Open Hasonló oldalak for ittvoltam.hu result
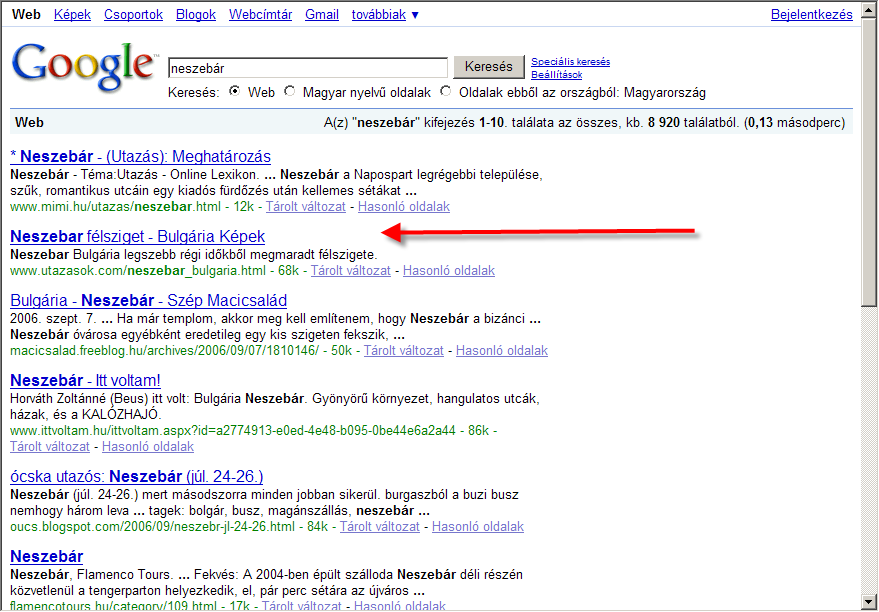 point(148,447)
